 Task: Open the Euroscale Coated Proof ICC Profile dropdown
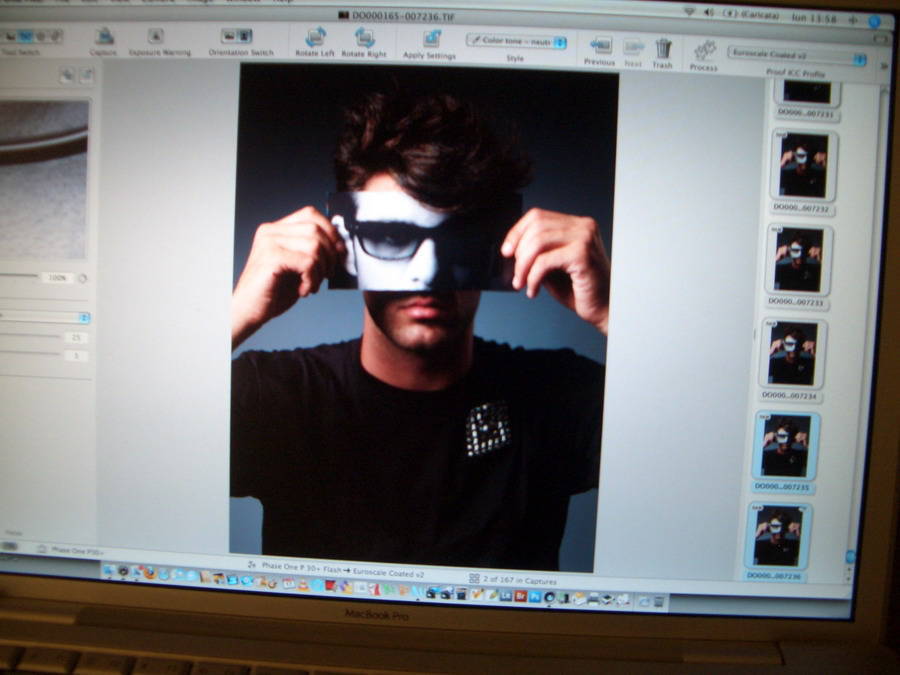click(x=797, y=56)
